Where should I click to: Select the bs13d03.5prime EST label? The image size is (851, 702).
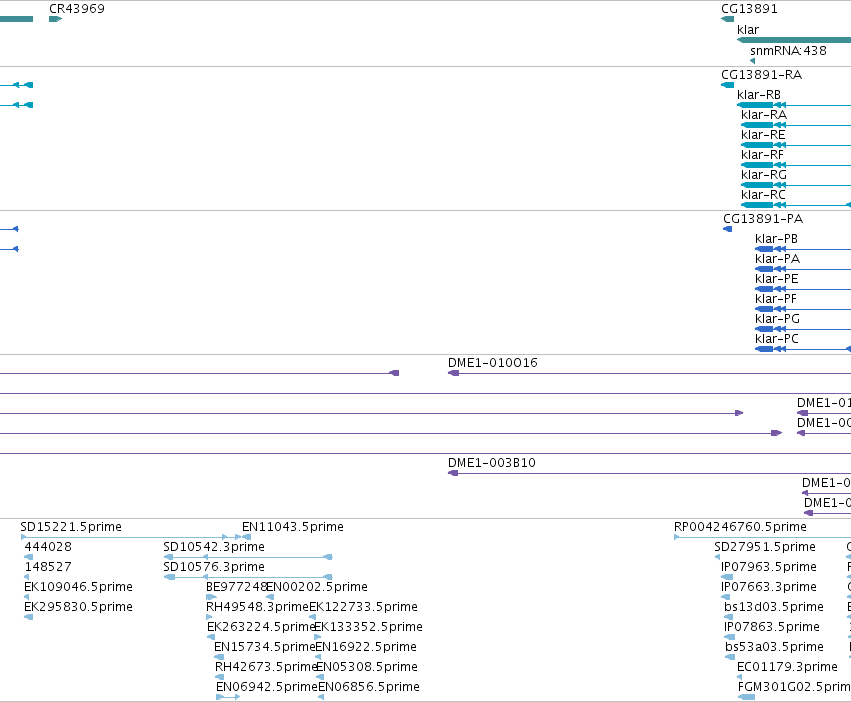click(x=774, y=607)
